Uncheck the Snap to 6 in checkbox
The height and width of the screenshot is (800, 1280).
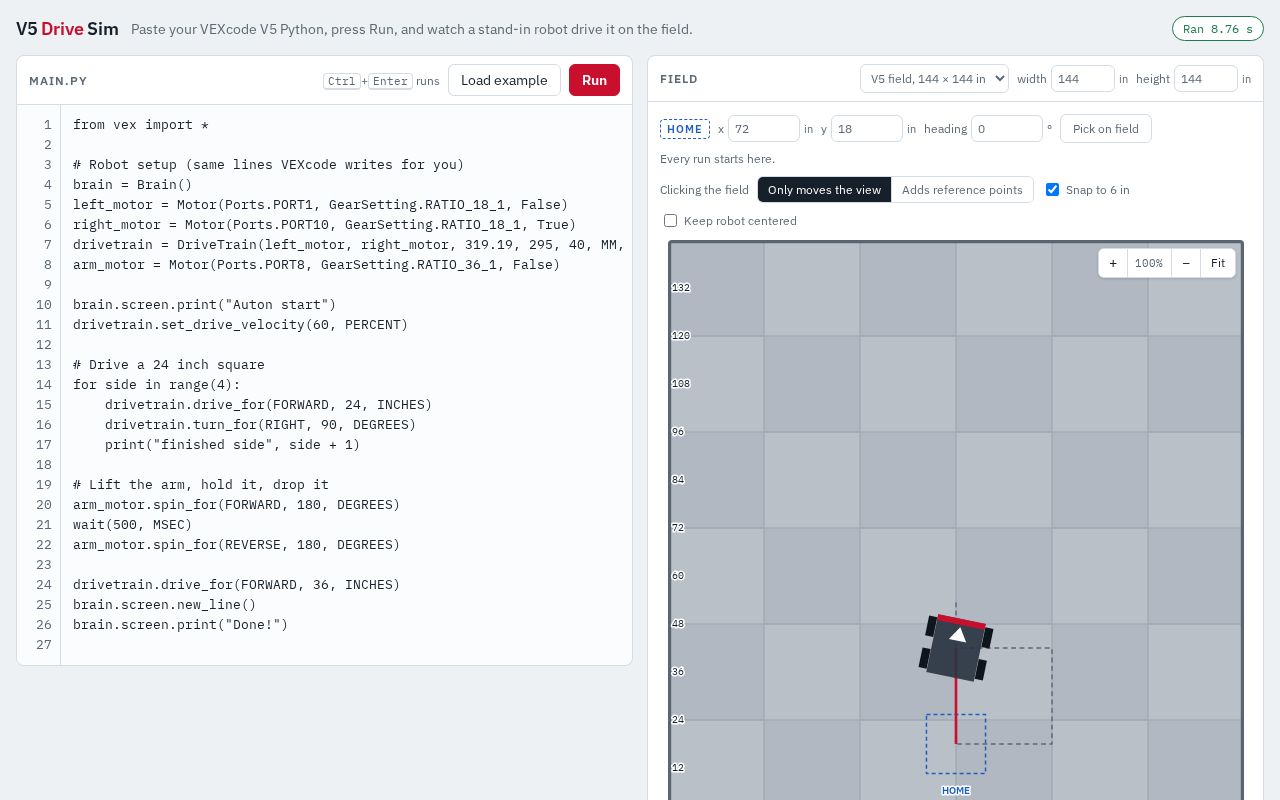click(1052, 190)
